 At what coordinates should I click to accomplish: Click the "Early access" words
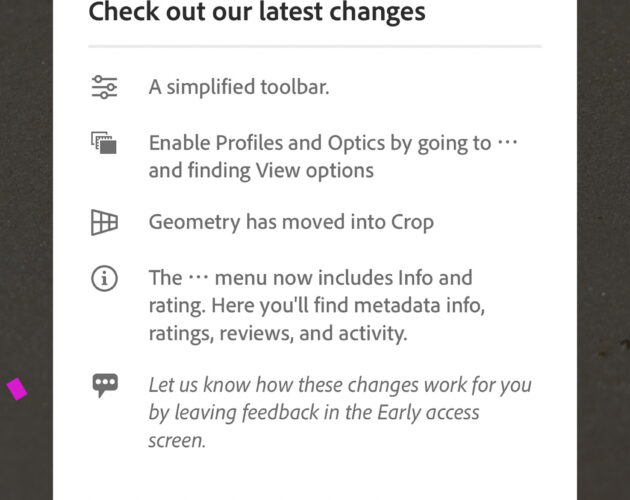[428, 413]
